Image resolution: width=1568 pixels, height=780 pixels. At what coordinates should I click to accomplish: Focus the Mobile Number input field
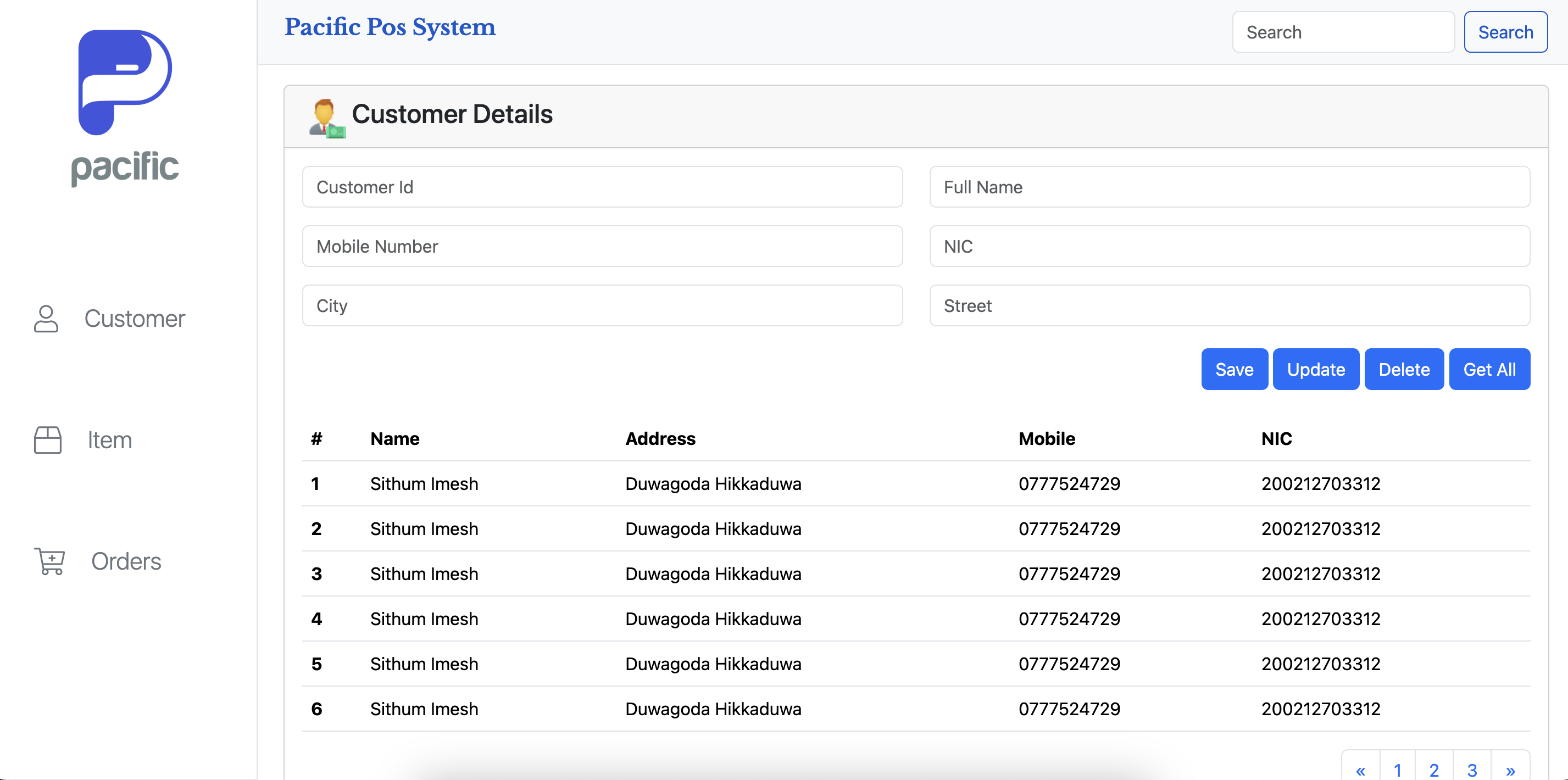(x=602, y=247)
